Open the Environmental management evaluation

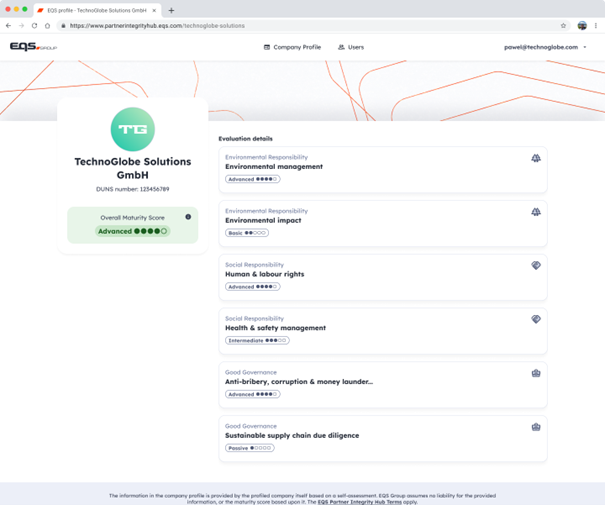383,169
